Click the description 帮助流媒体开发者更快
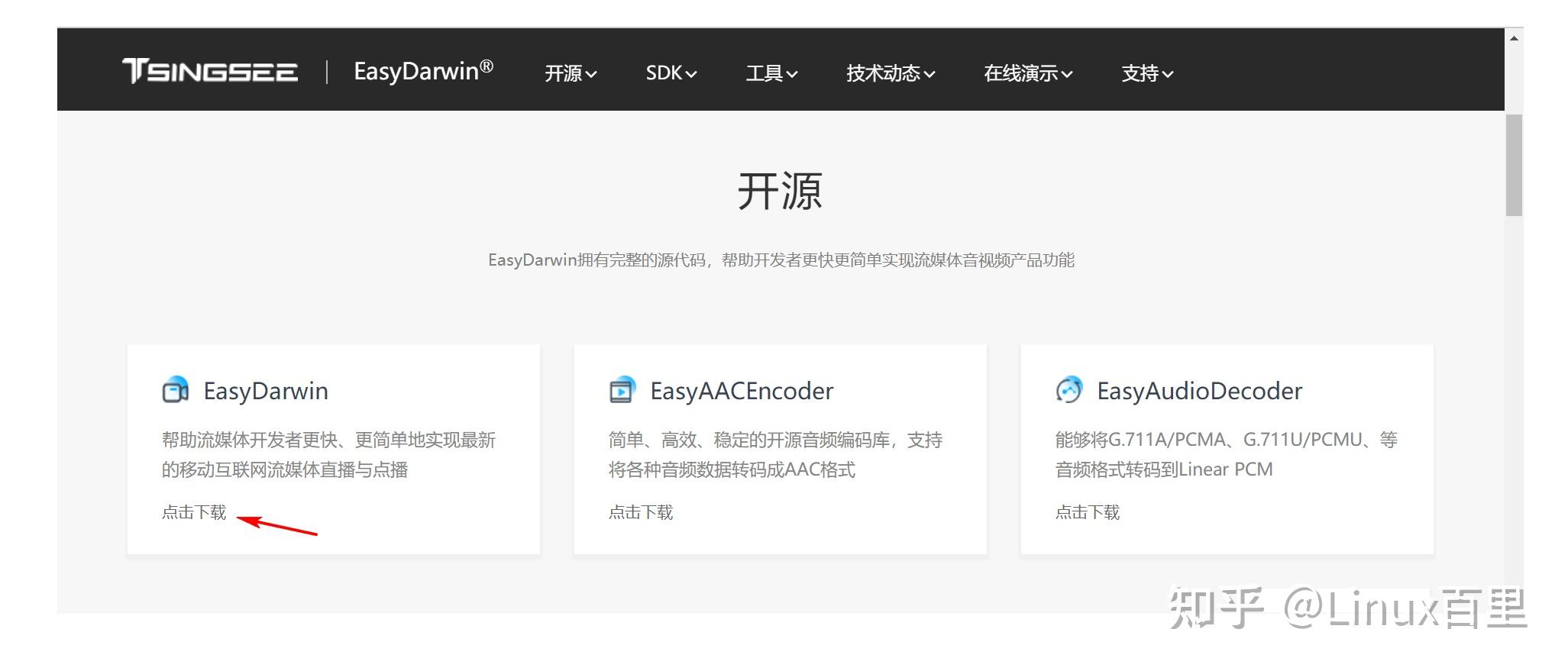Image resolution: width=1568 pixels, height=671 pixels. [x=328, y=454]
